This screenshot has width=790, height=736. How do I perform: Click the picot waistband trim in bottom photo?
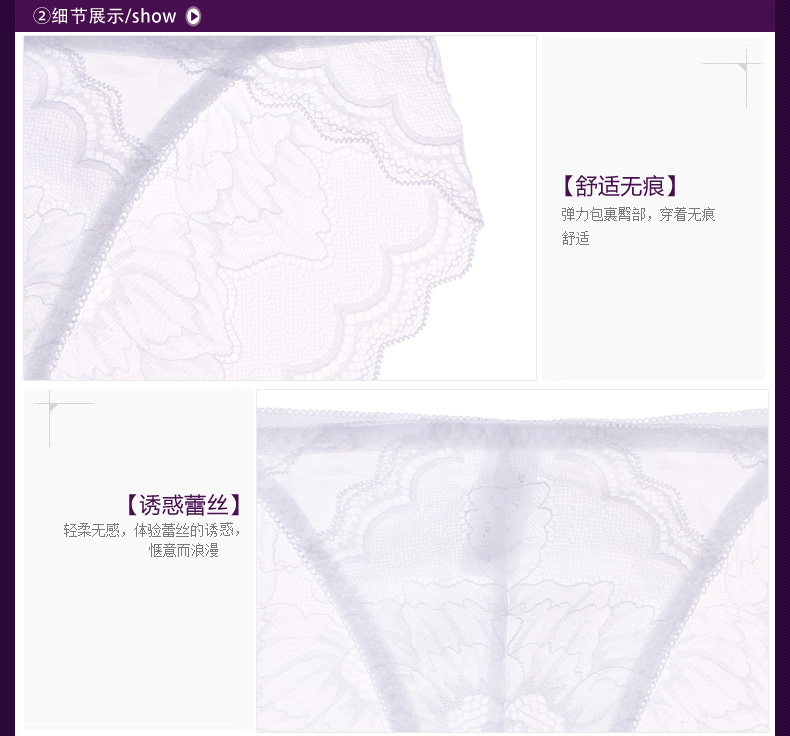click(x=512, y=413)
